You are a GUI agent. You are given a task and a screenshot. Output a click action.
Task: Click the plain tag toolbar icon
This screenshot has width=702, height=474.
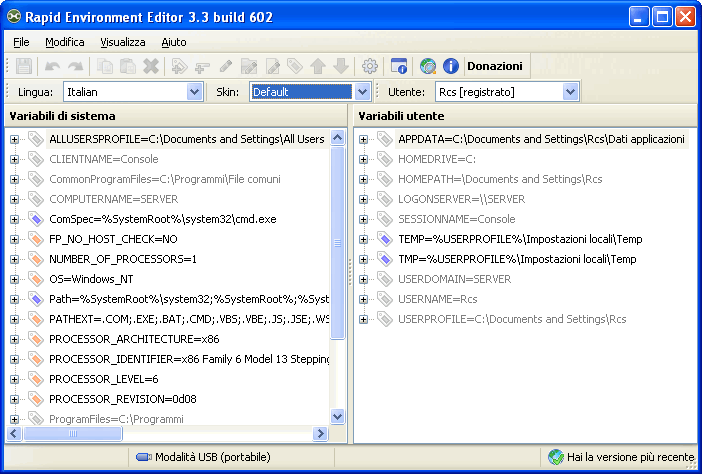point(295,66)
